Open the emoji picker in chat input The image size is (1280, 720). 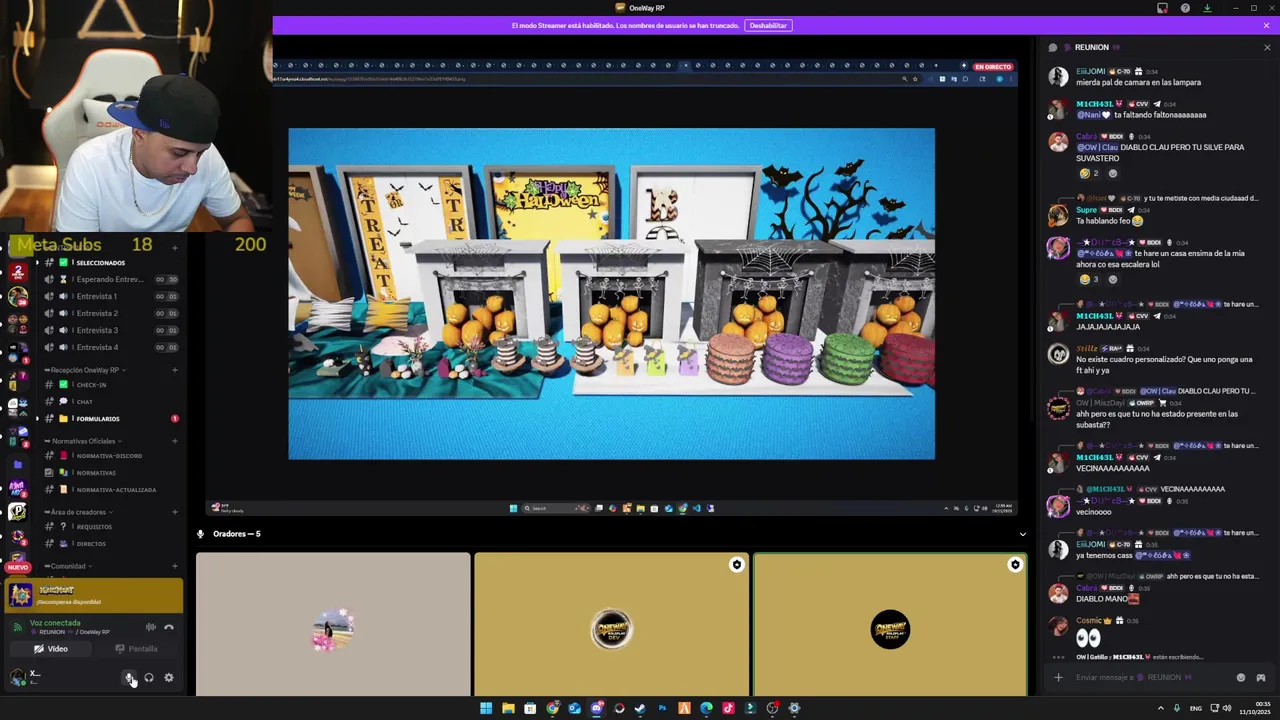(1241, 677)
